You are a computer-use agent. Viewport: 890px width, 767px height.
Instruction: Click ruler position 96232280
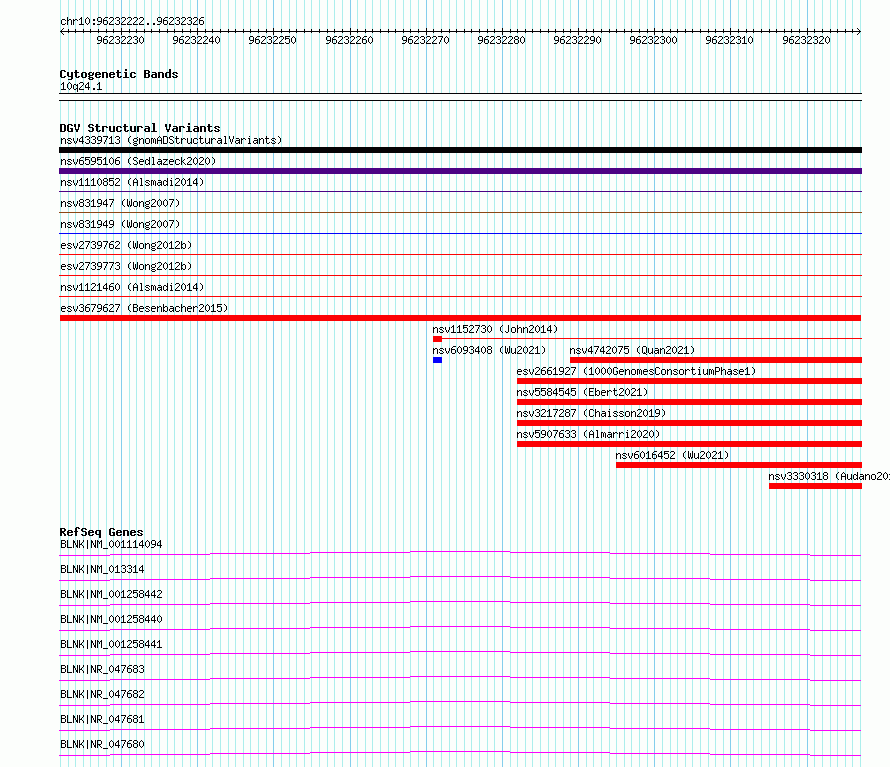click(x=501, y=40)
